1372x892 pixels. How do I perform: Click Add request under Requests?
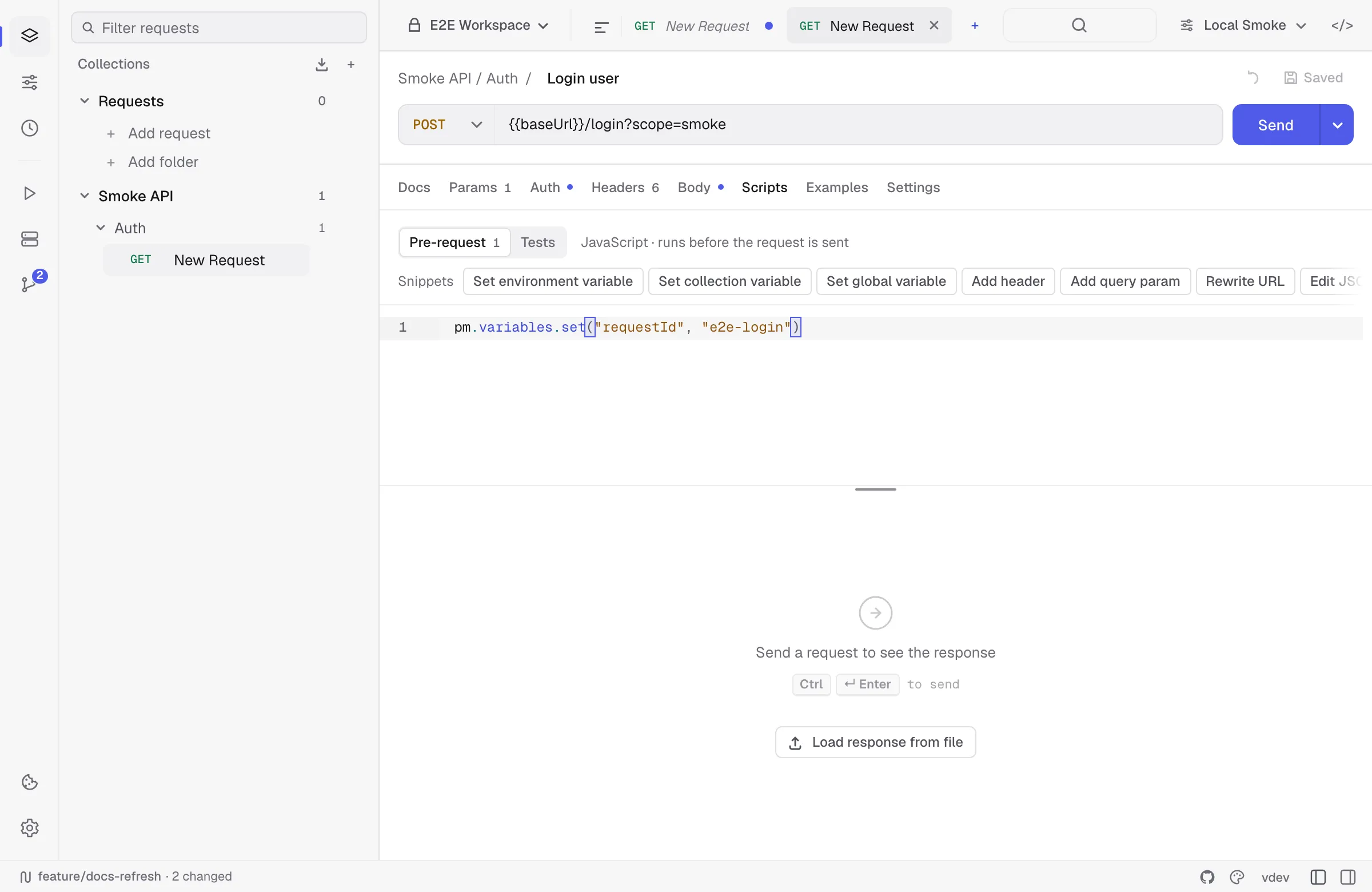(x=158, y=133)
